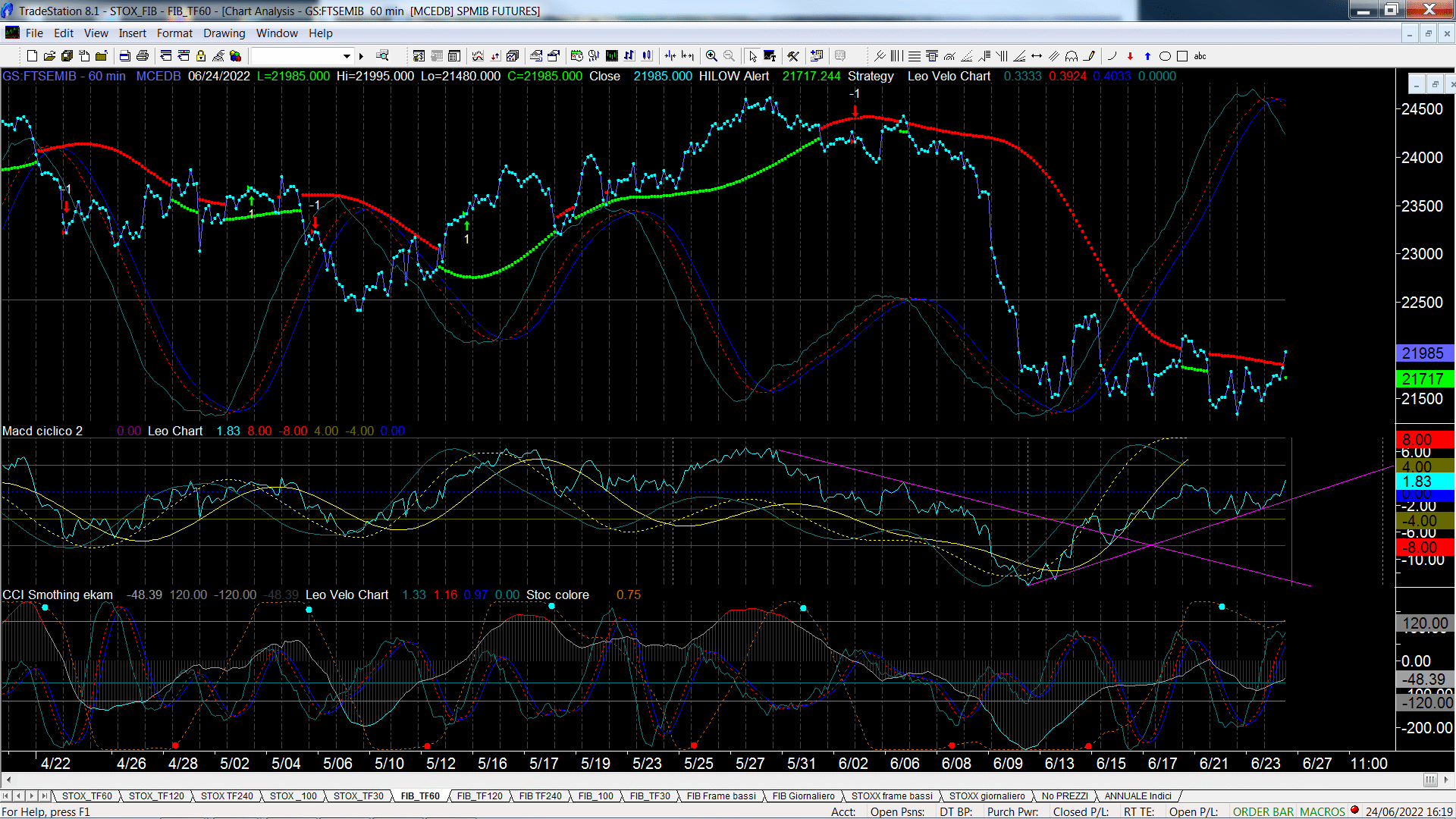Click the Print toolbar icon
The image size is (1456, 819).
pyautogui.click(x=142, y=56)
